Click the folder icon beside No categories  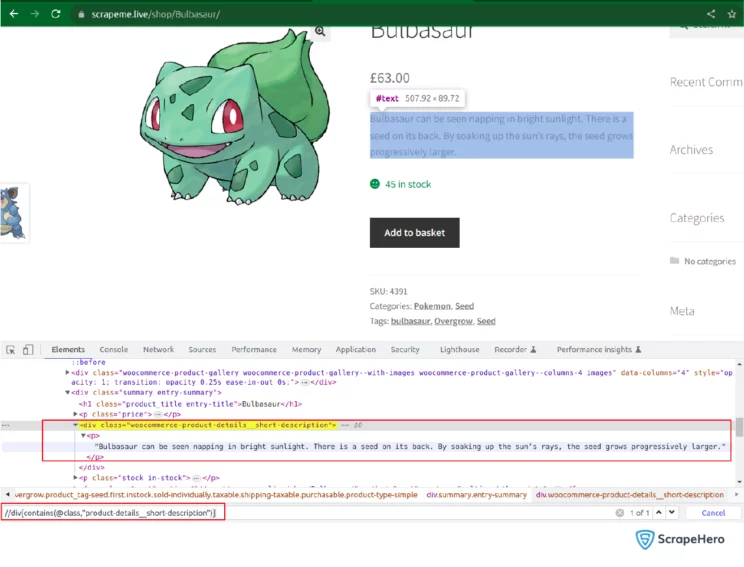(x=674, y=260)
